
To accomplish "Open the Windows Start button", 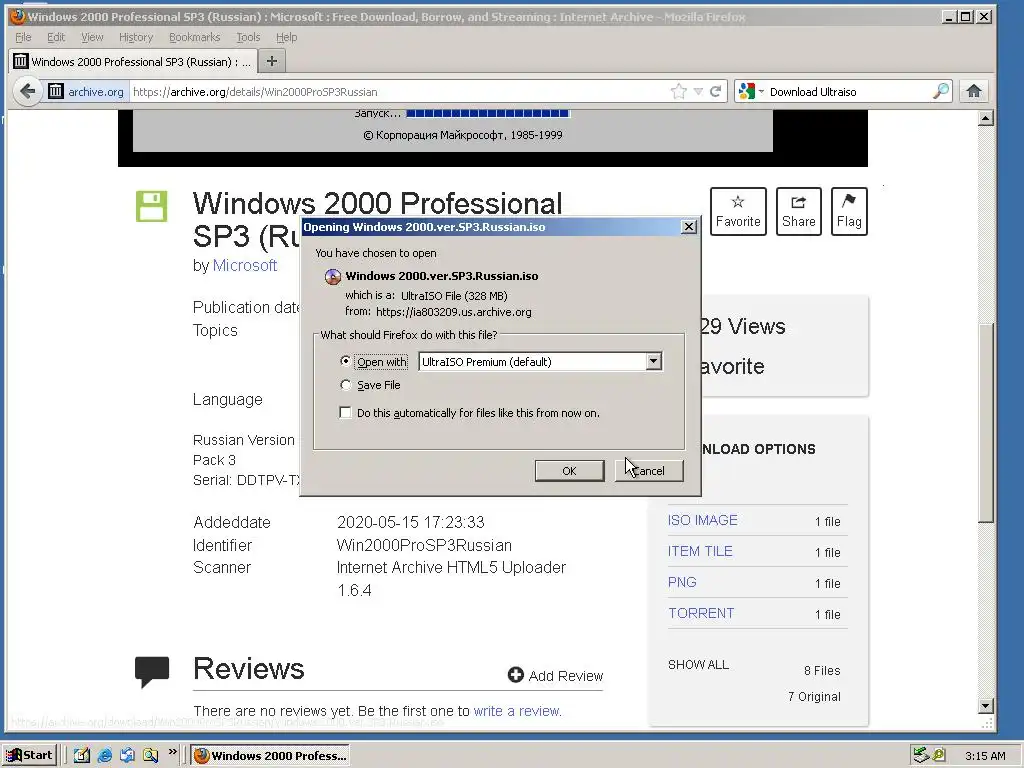I will [29, 756].
